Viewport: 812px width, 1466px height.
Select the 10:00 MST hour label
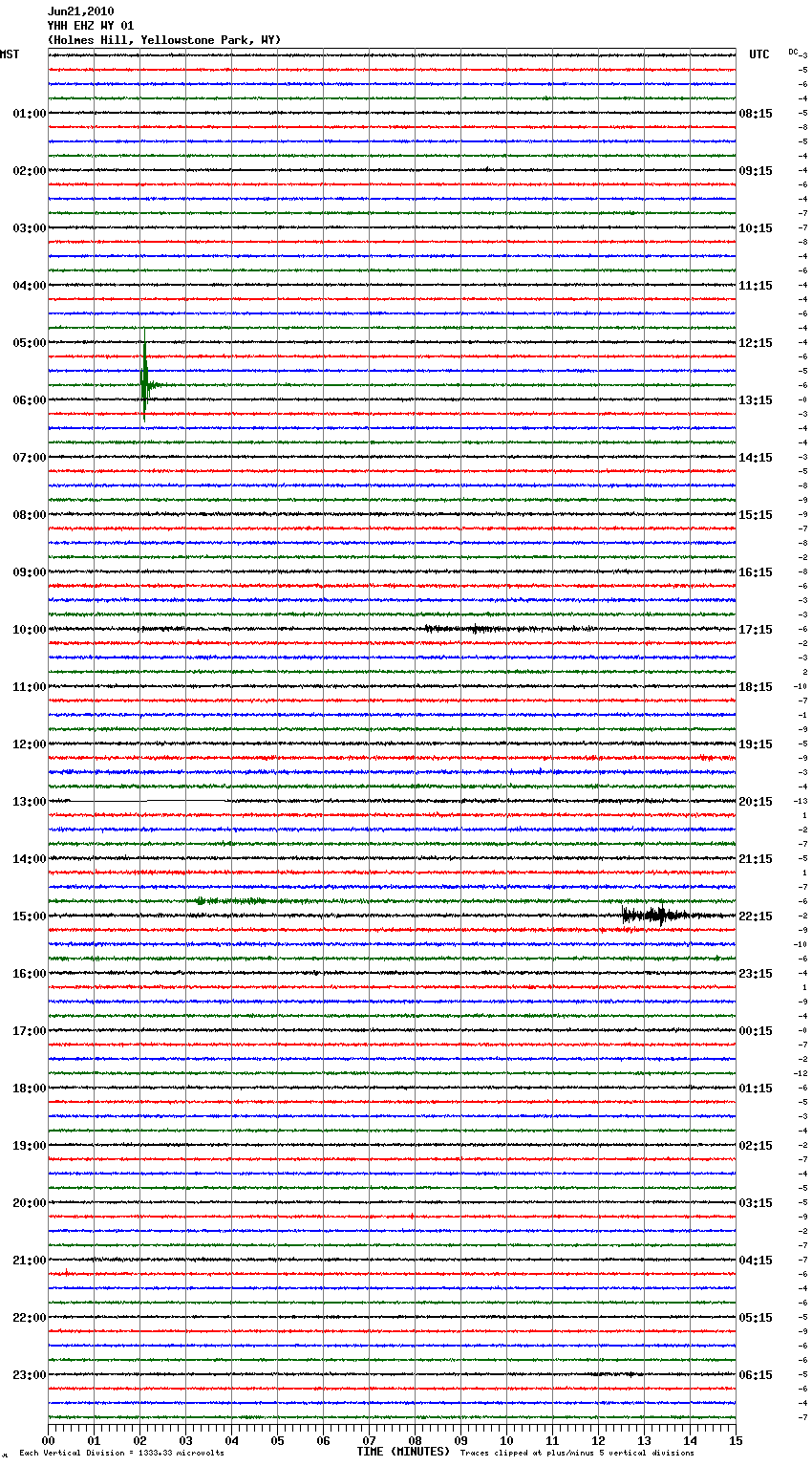point(30,630)
